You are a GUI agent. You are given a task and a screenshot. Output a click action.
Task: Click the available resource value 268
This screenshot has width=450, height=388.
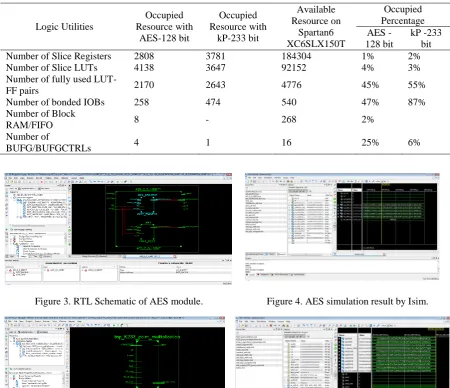(x=289, y=119)
